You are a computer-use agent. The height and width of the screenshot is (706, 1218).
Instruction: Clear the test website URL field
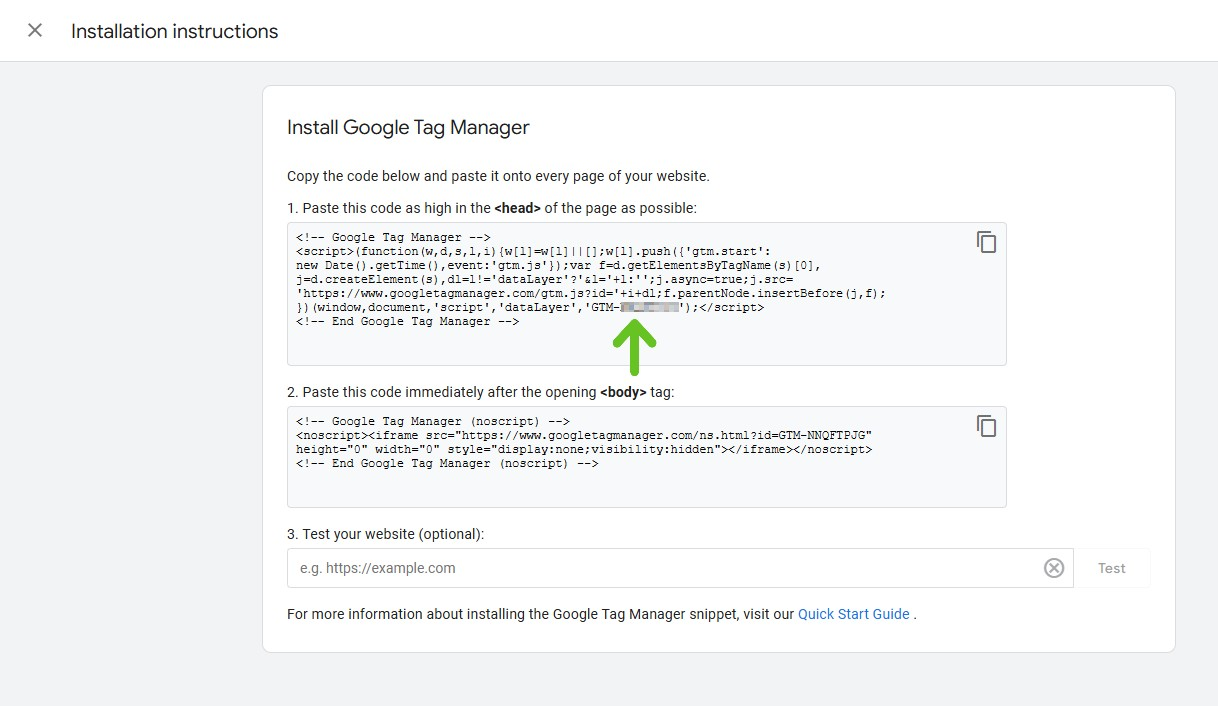point(1053,568)
